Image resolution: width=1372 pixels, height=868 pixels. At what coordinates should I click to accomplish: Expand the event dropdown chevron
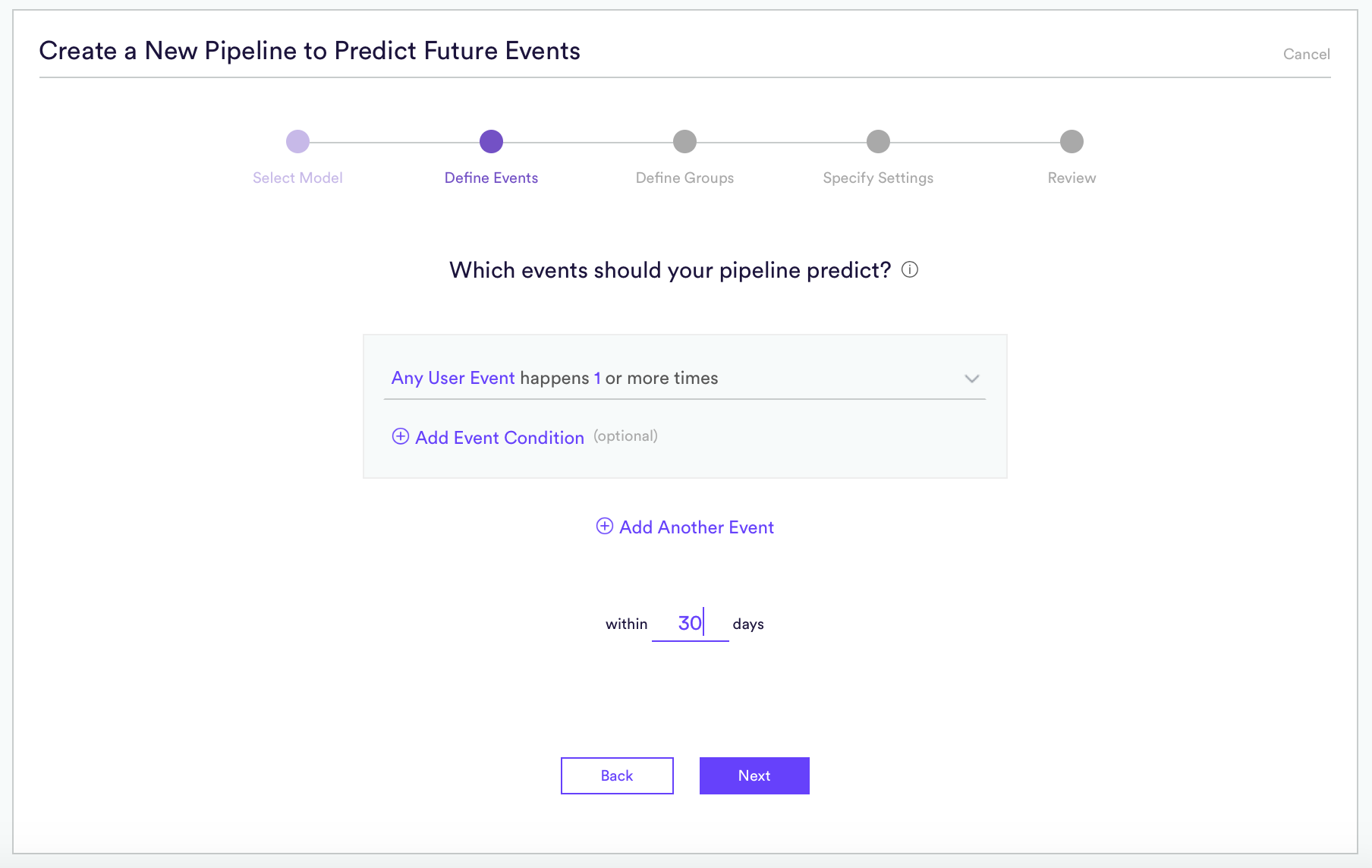(971, 378)
